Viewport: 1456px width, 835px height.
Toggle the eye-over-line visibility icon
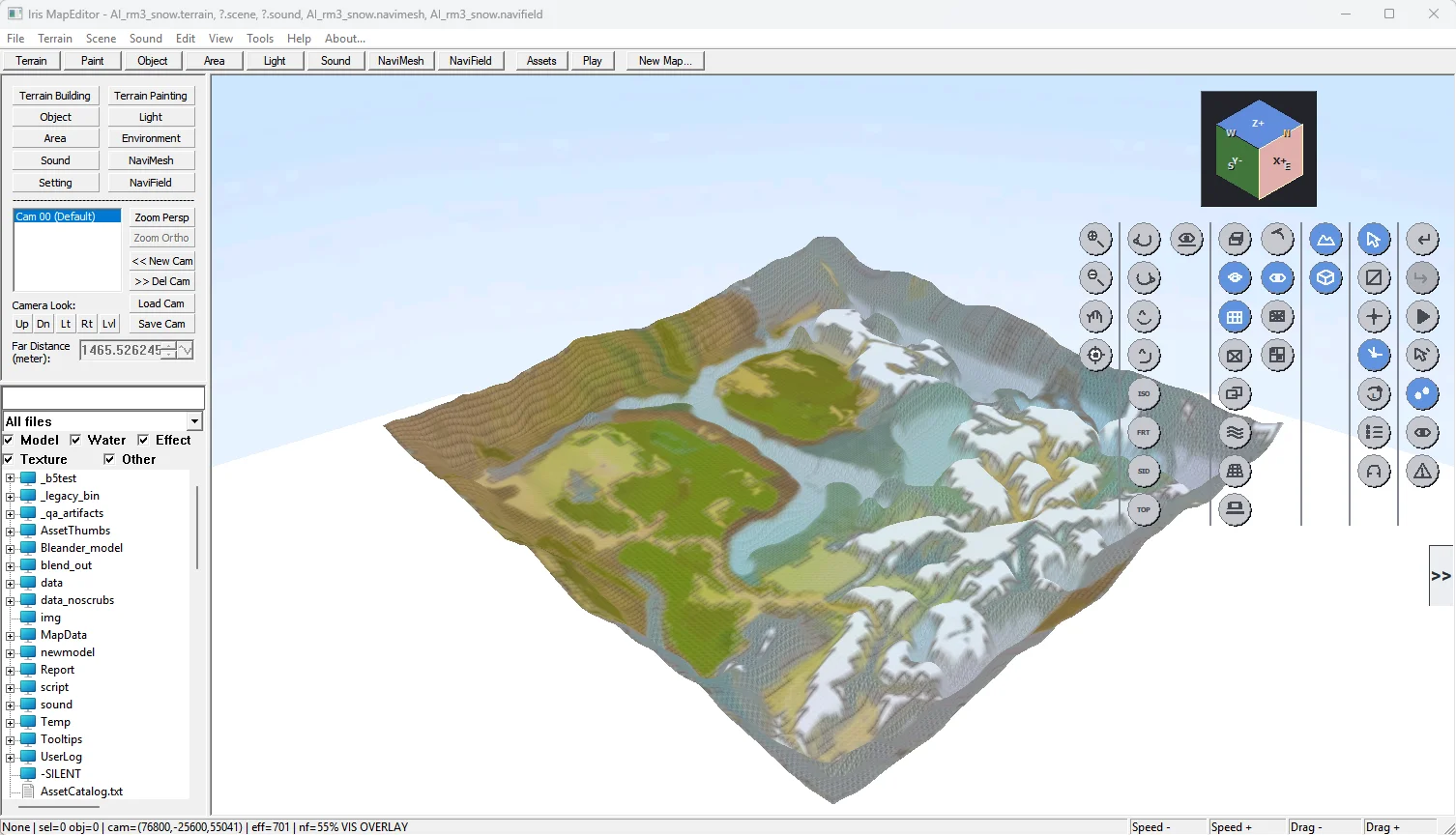click(x=1186, y=240)
